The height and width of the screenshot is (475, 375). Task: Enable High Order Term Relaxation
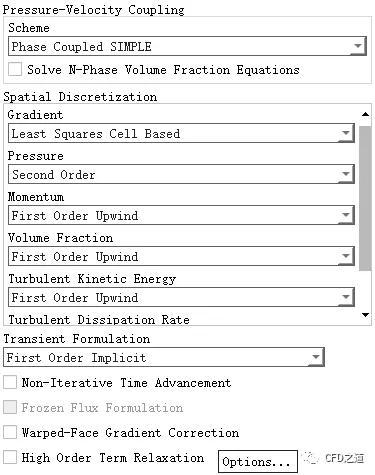coord(10,457)
